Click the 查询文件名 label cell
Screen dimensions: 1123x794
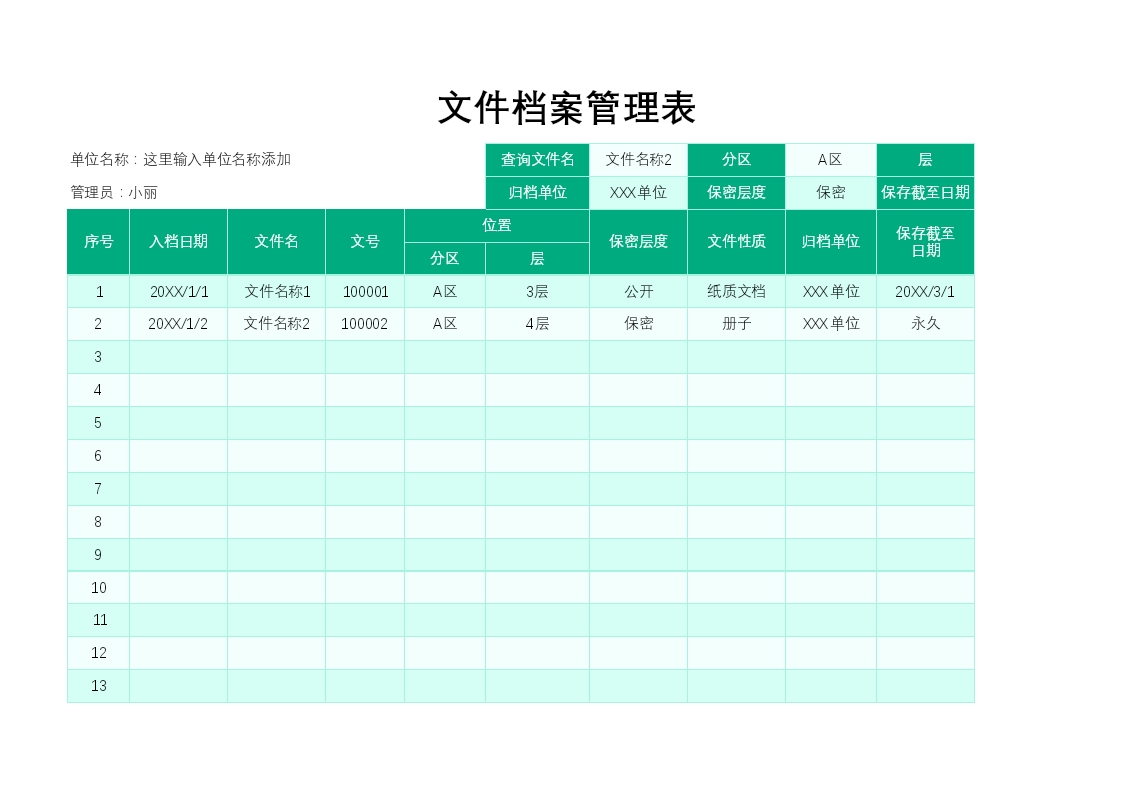tap(537, 160)
